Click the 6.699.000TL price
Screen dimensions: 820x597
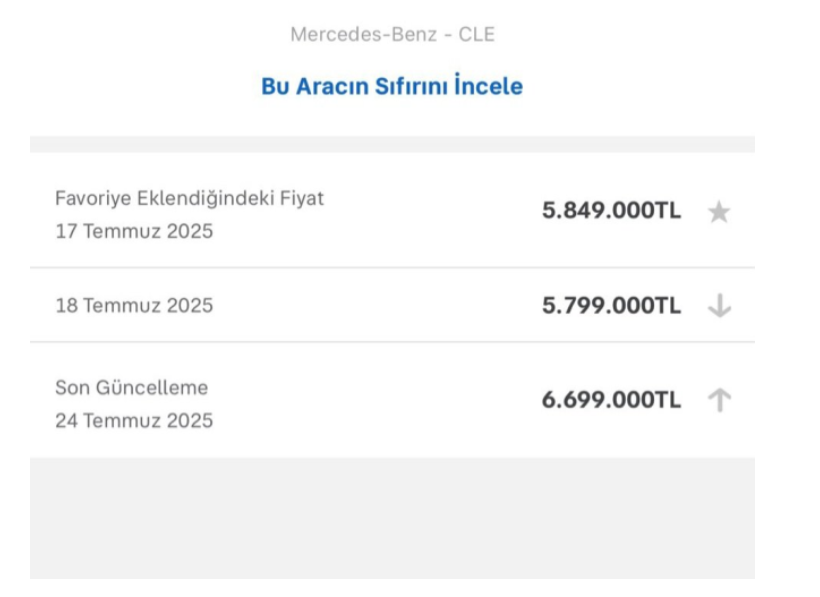[611, 400]
